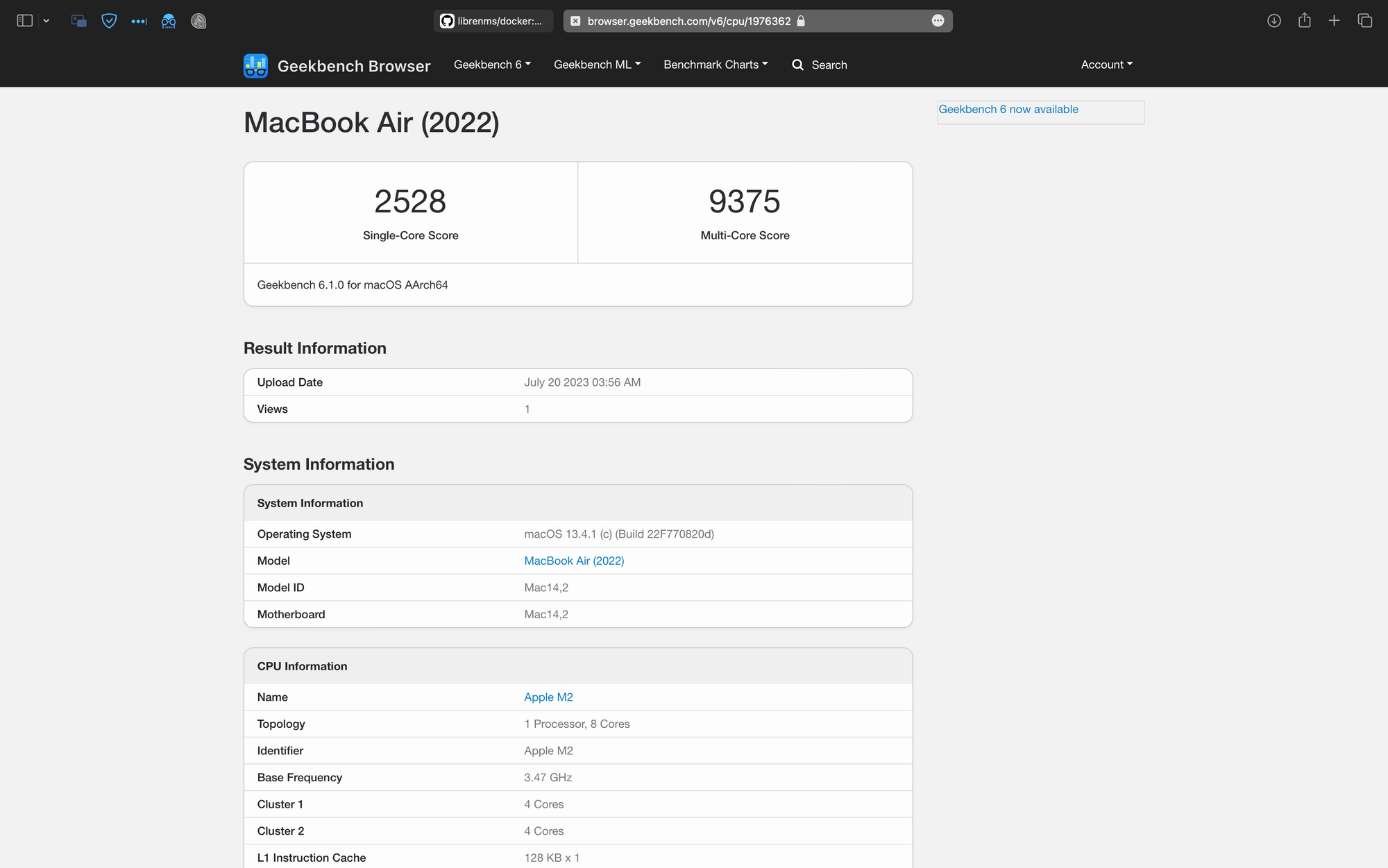Click the Geekbench Browser logo icon

click(x=255, y=64)
